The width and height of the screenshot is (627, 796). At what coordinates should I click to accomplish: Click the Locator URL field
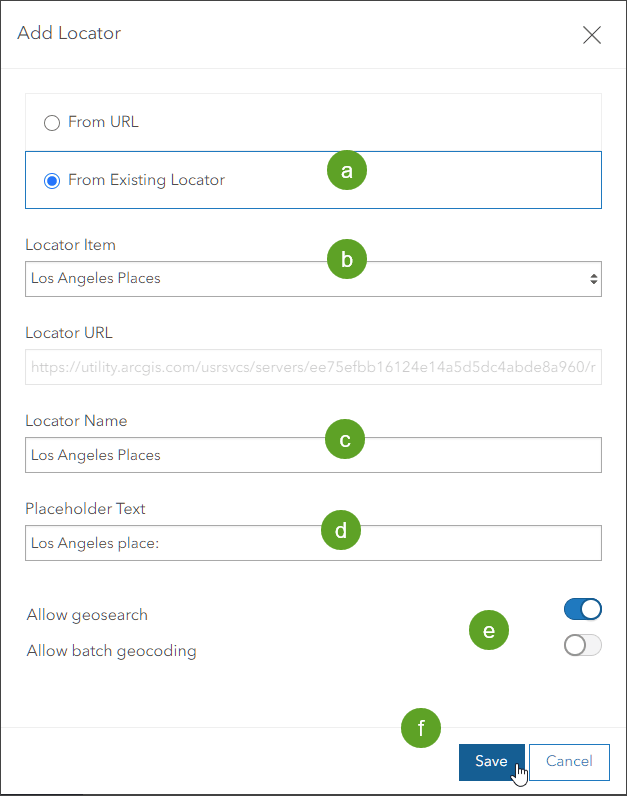click(313, 367)
